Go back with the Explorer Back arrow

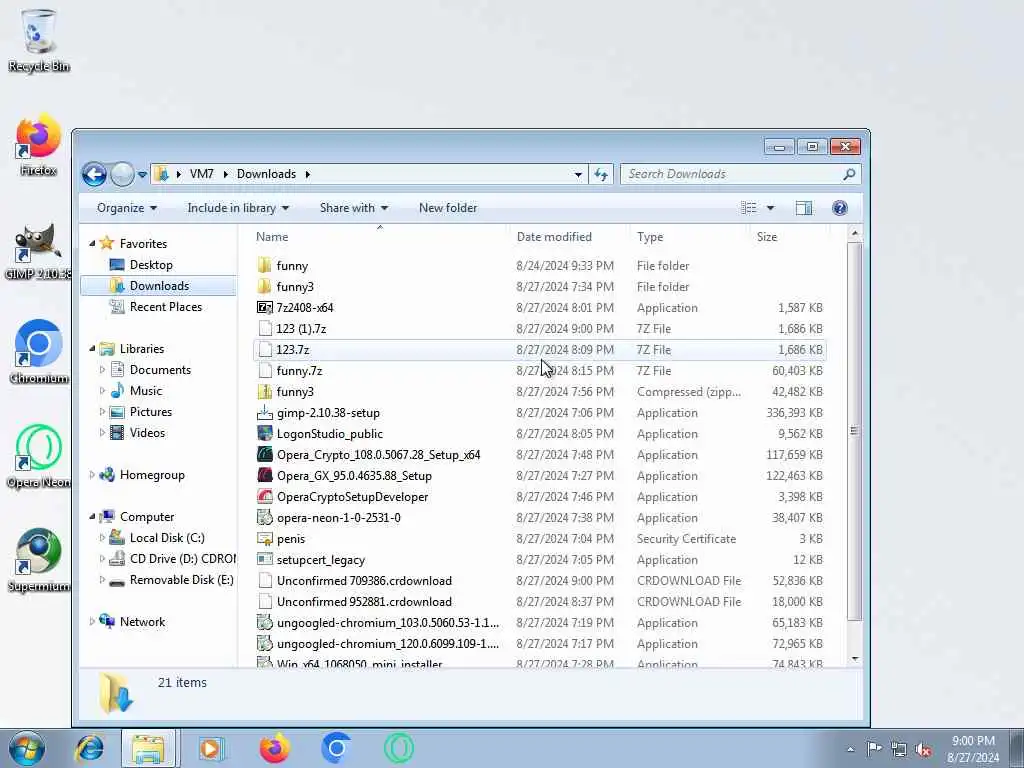point(94,174)
